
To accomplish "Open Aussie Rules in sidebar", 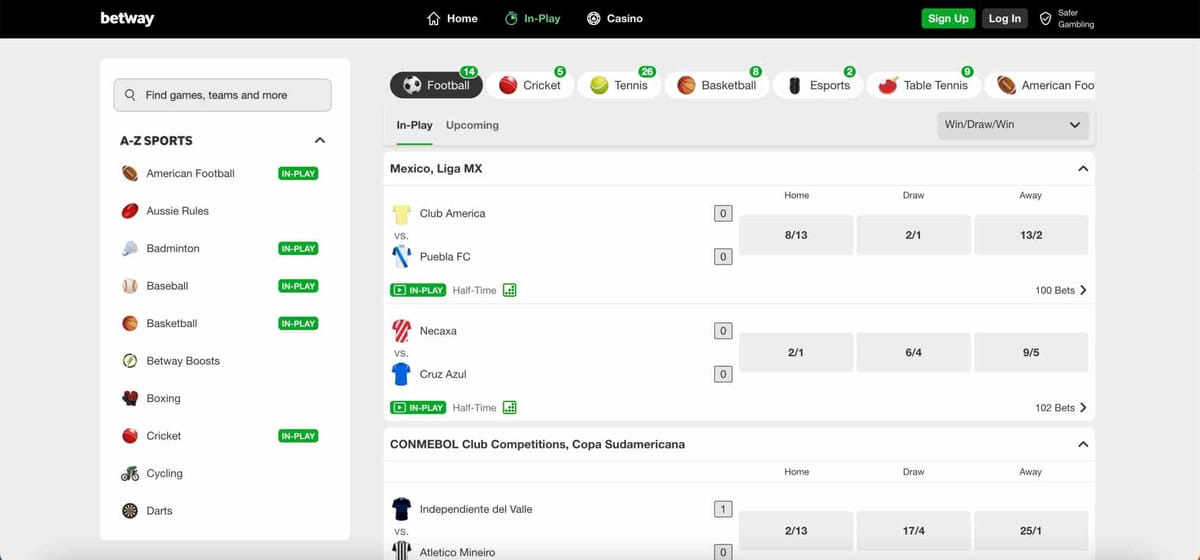I will pyautogui.click(x=177, y=211).
